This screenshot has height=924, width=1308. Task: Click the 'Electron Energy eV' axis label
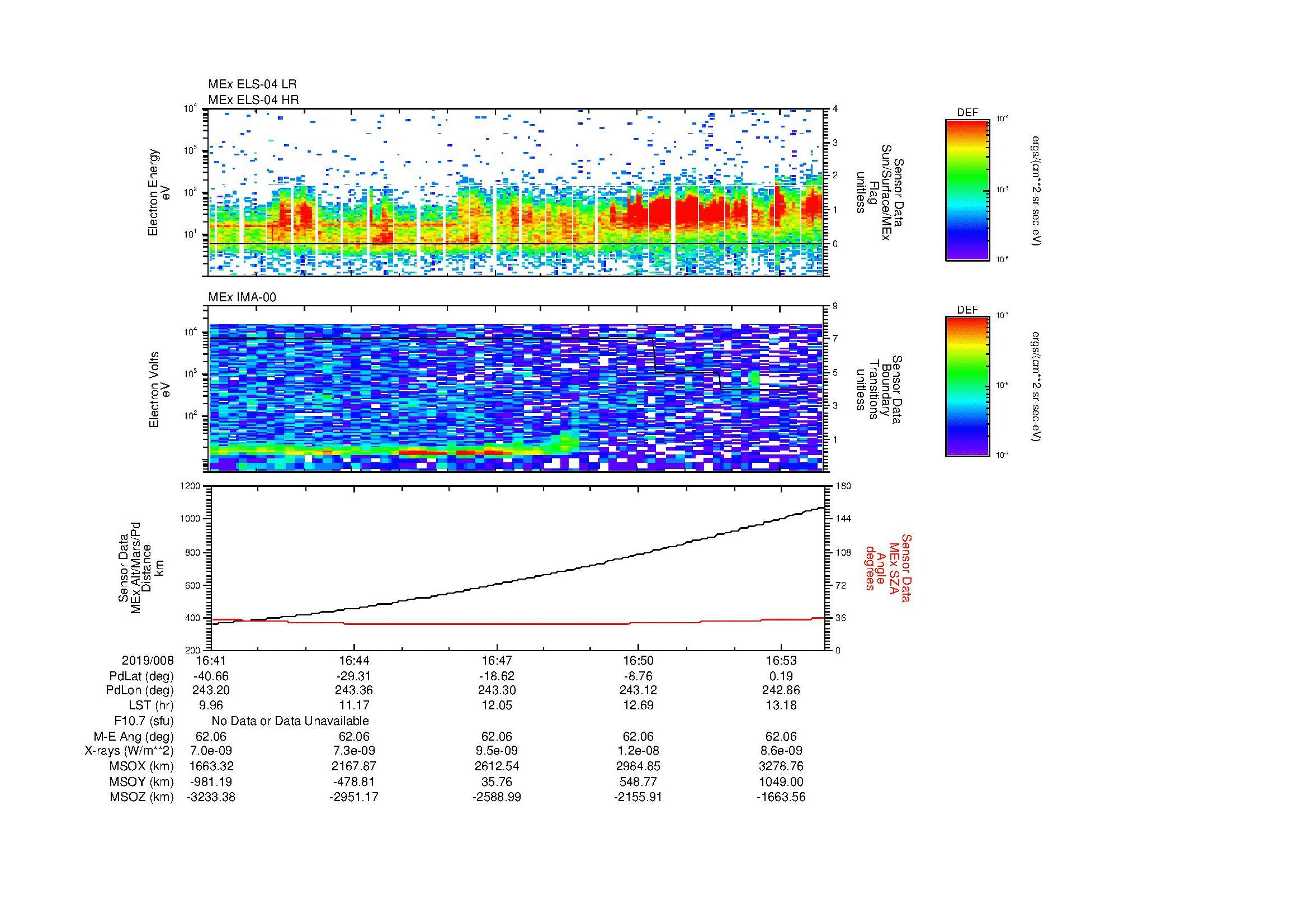[159, 192]
